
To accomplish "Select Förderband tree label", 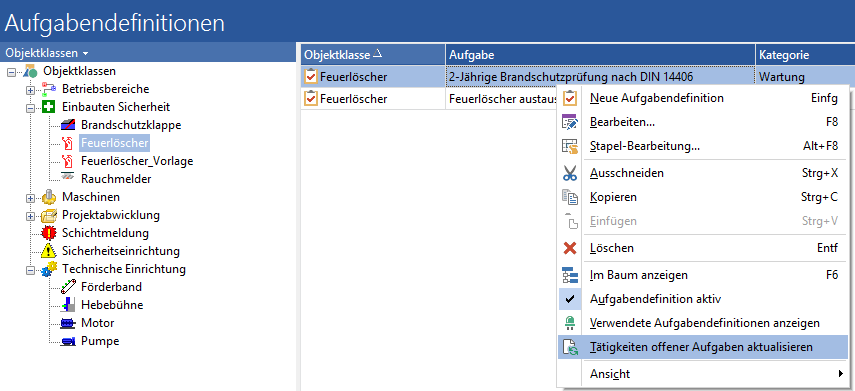I will click(111, 287).
